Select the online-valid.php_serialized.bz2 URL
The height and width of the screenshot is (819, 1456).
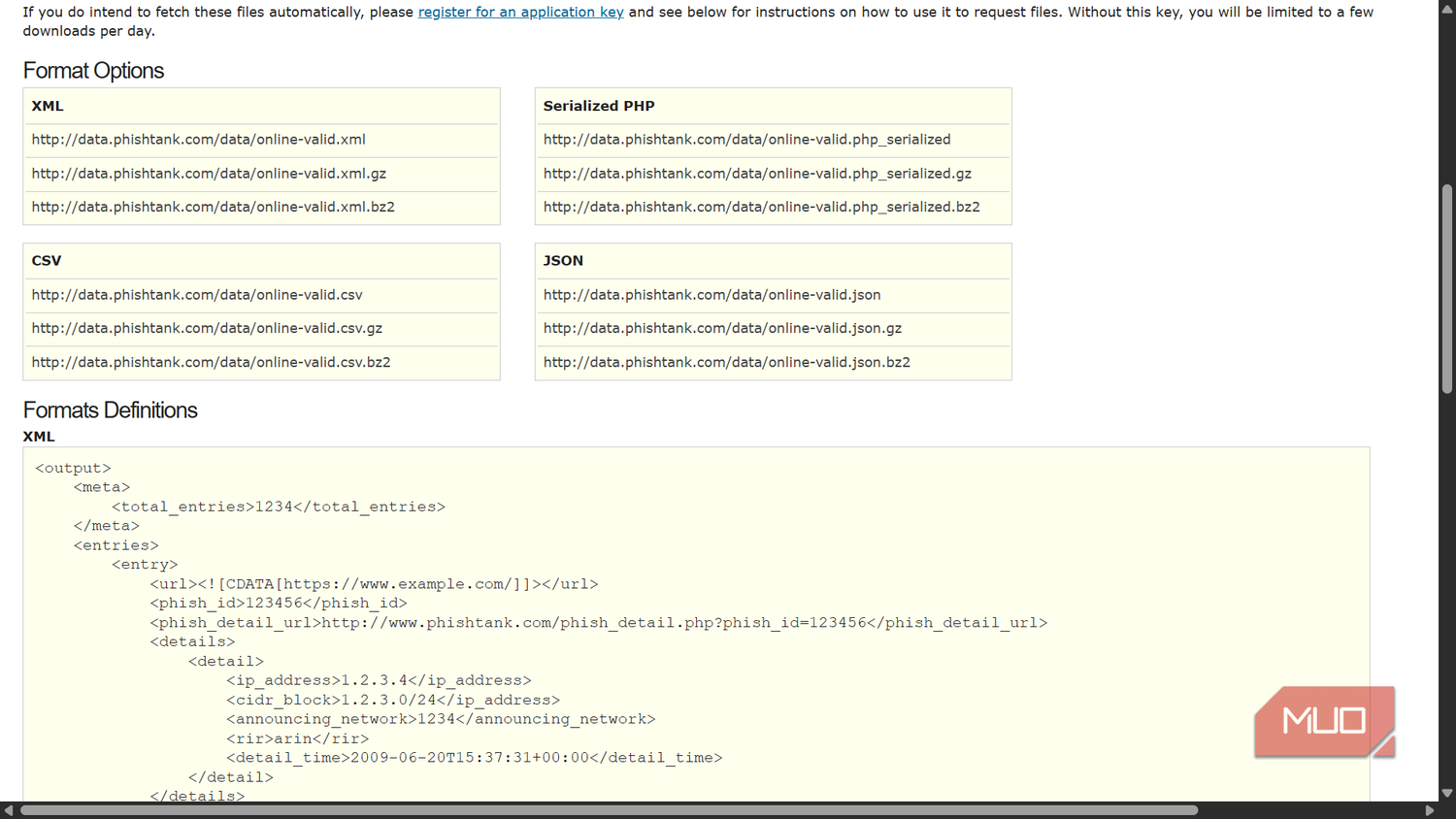(761, 207)
